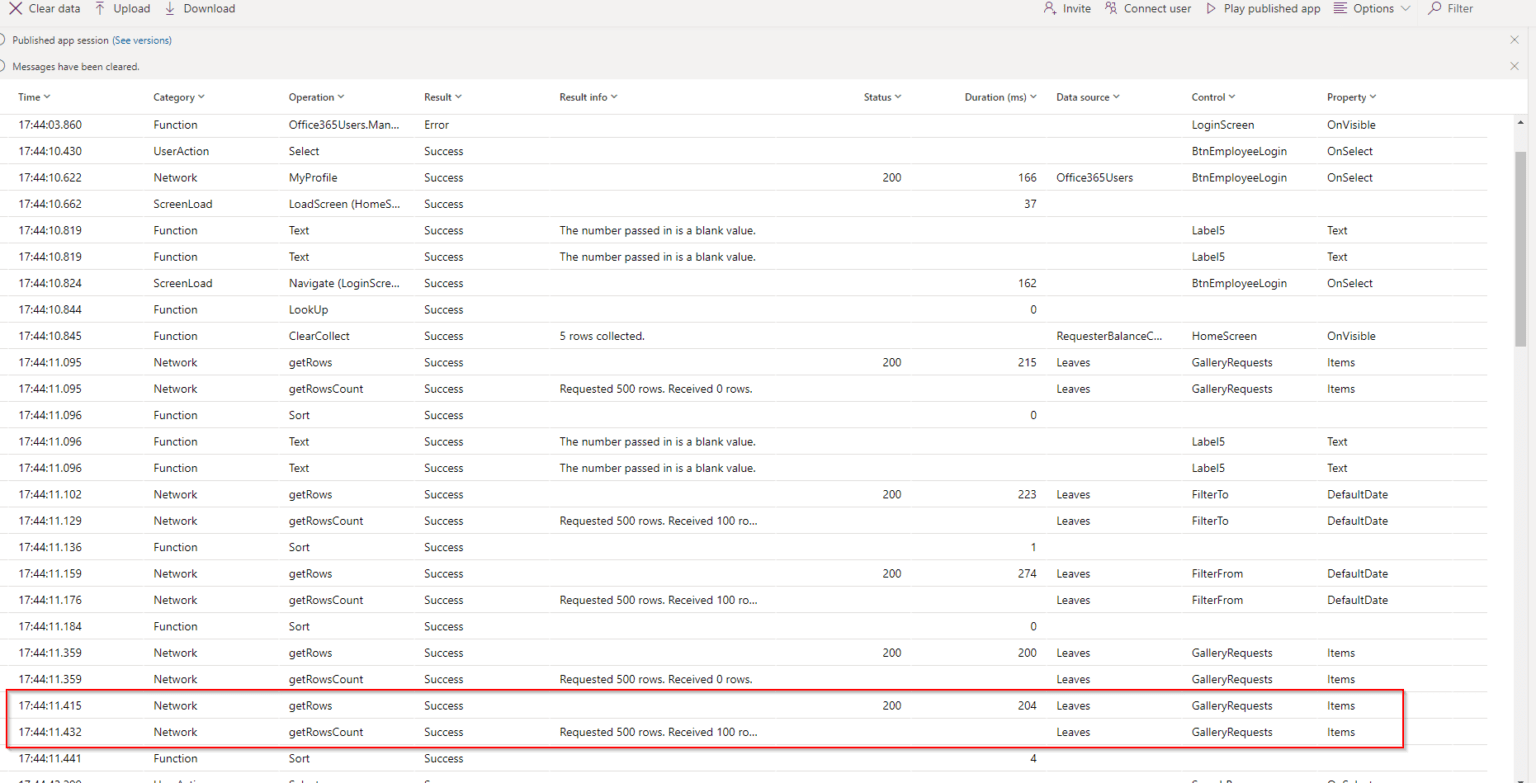Select the highlighted getRows log row
The image size is (1536, 783).
(700, 705)
